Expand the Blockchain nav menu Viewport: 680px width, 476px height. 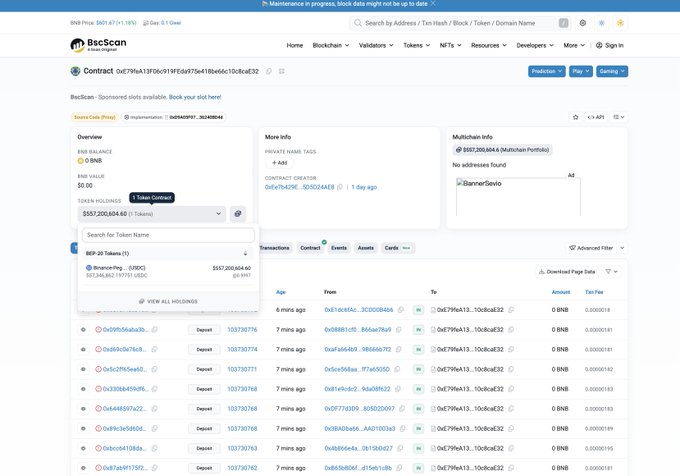(331, 45)
